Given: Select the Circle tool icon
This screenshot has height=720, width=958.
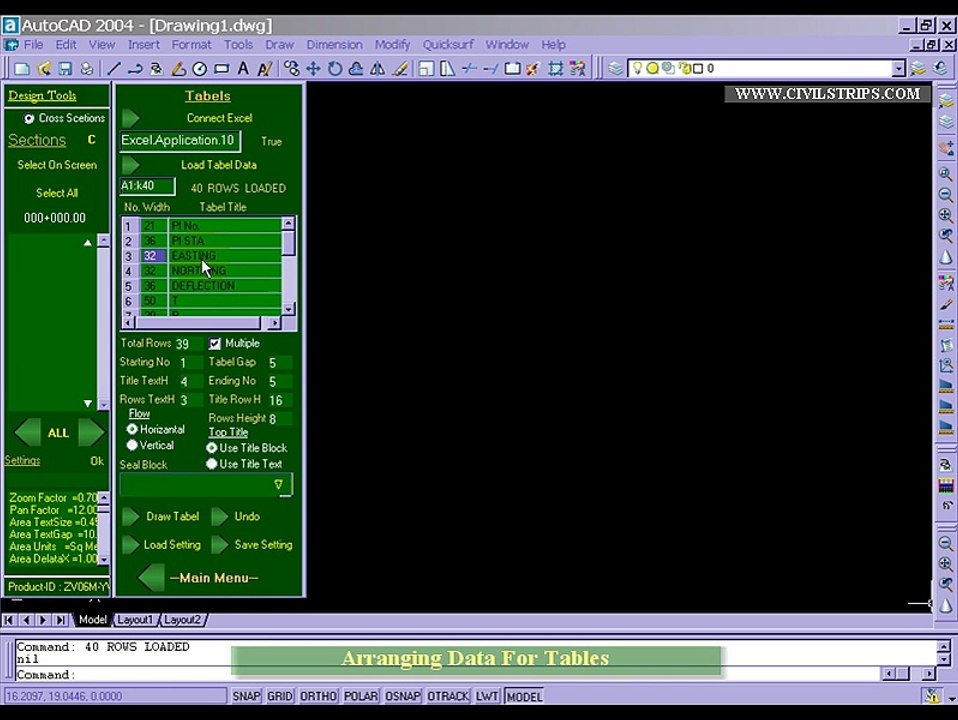Looking at the screenshot, I should point(199,68).
